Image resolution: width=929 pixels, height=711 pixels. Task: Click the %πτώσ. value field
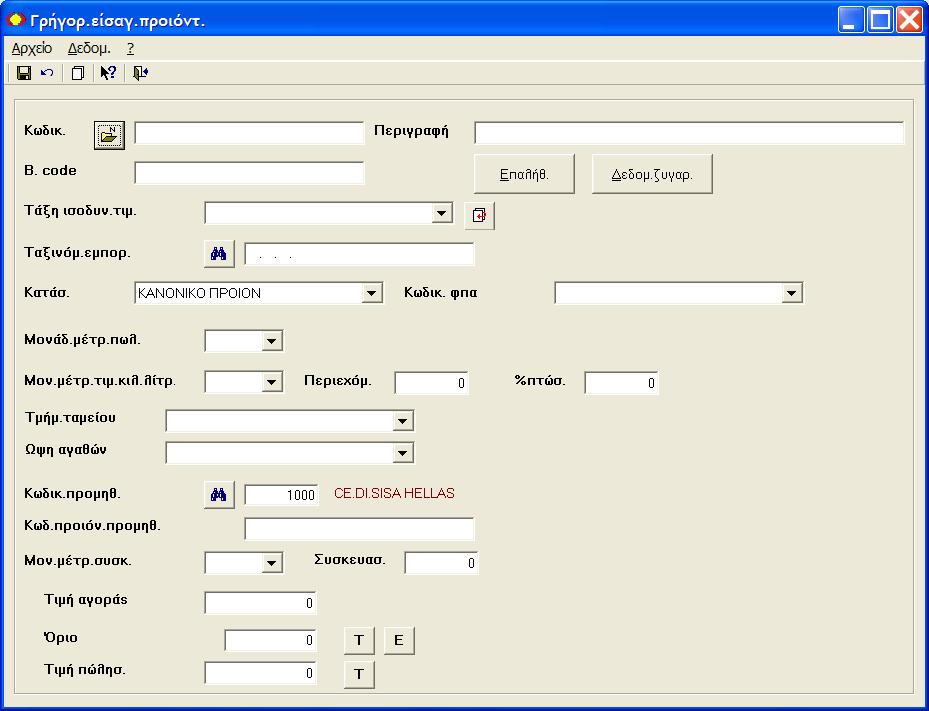click(x=621, y=383)
